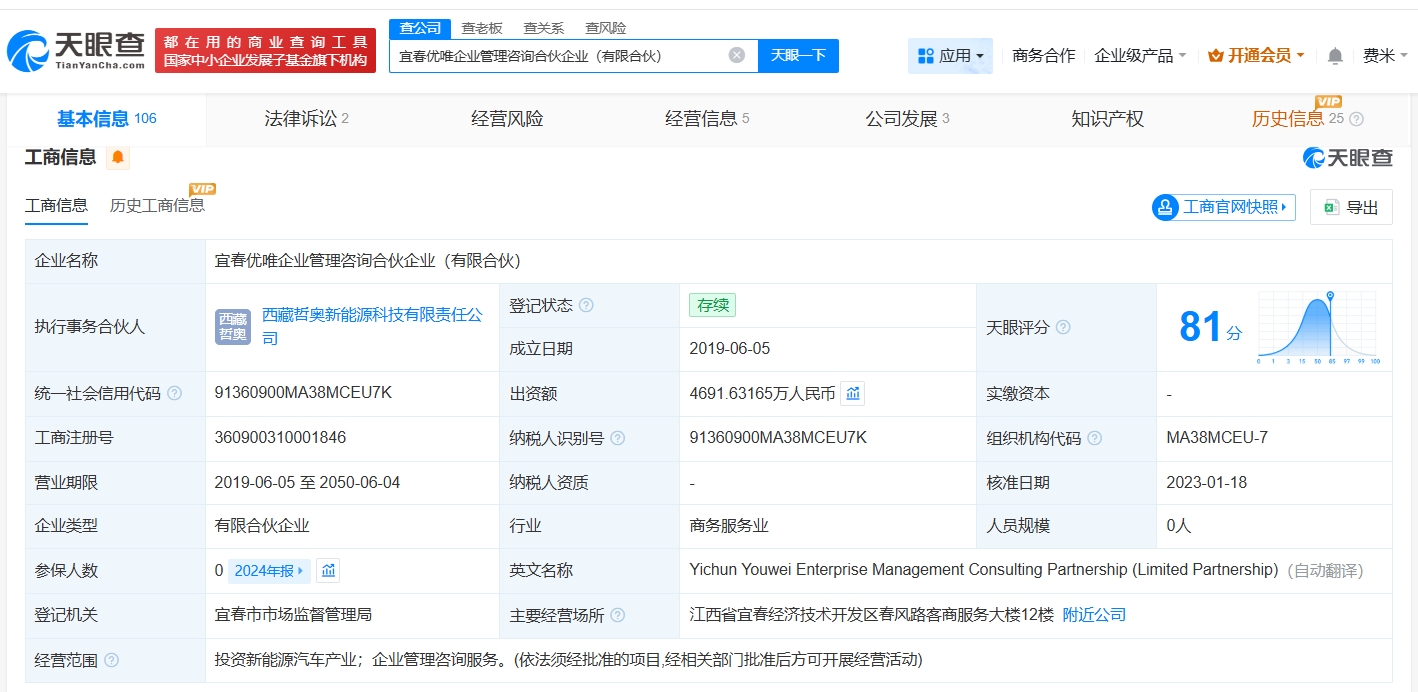This screenshot has height=692, width=1418.
Task: Open chart icon beside 2024年报
Action: (329, 571)
